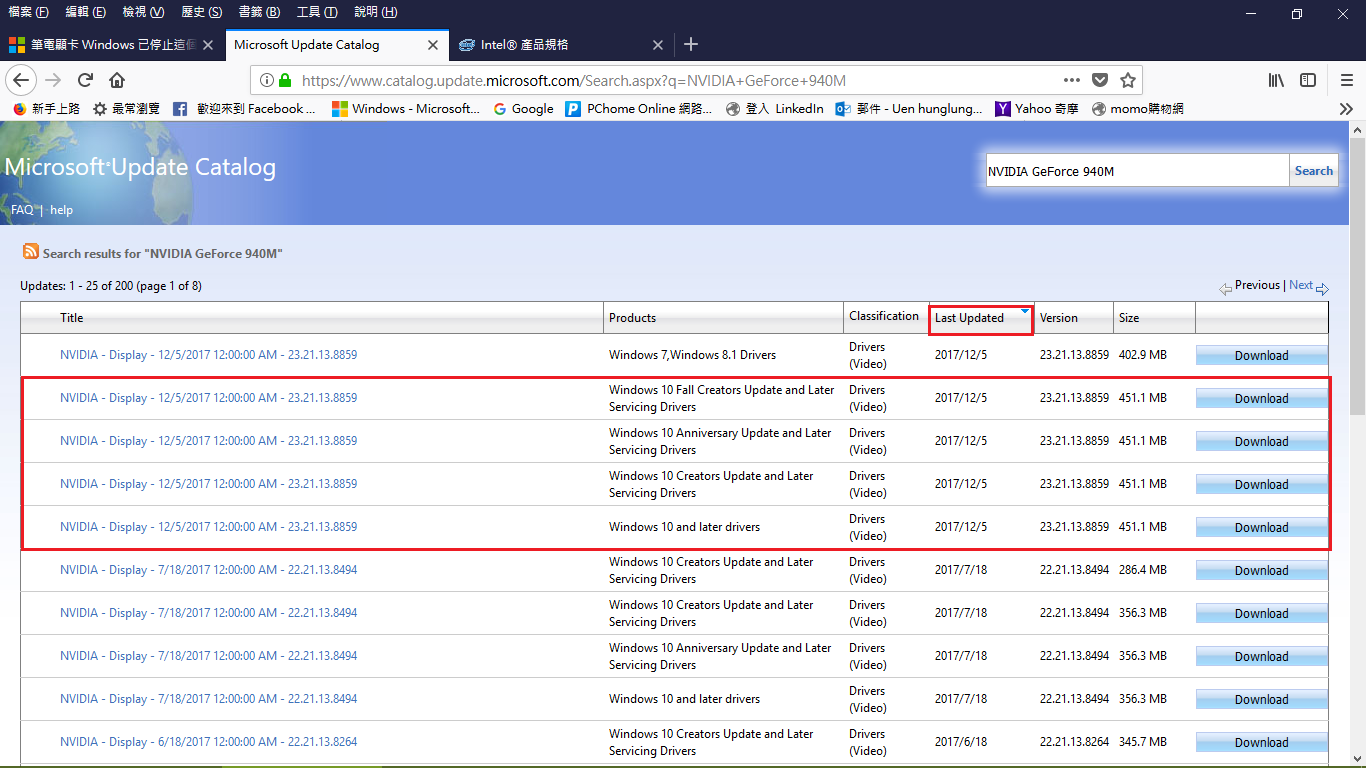Screen dimensions: 1366x768
Task: Click the RSS feed icon beside search results
Action: click(x=30, y=252)
